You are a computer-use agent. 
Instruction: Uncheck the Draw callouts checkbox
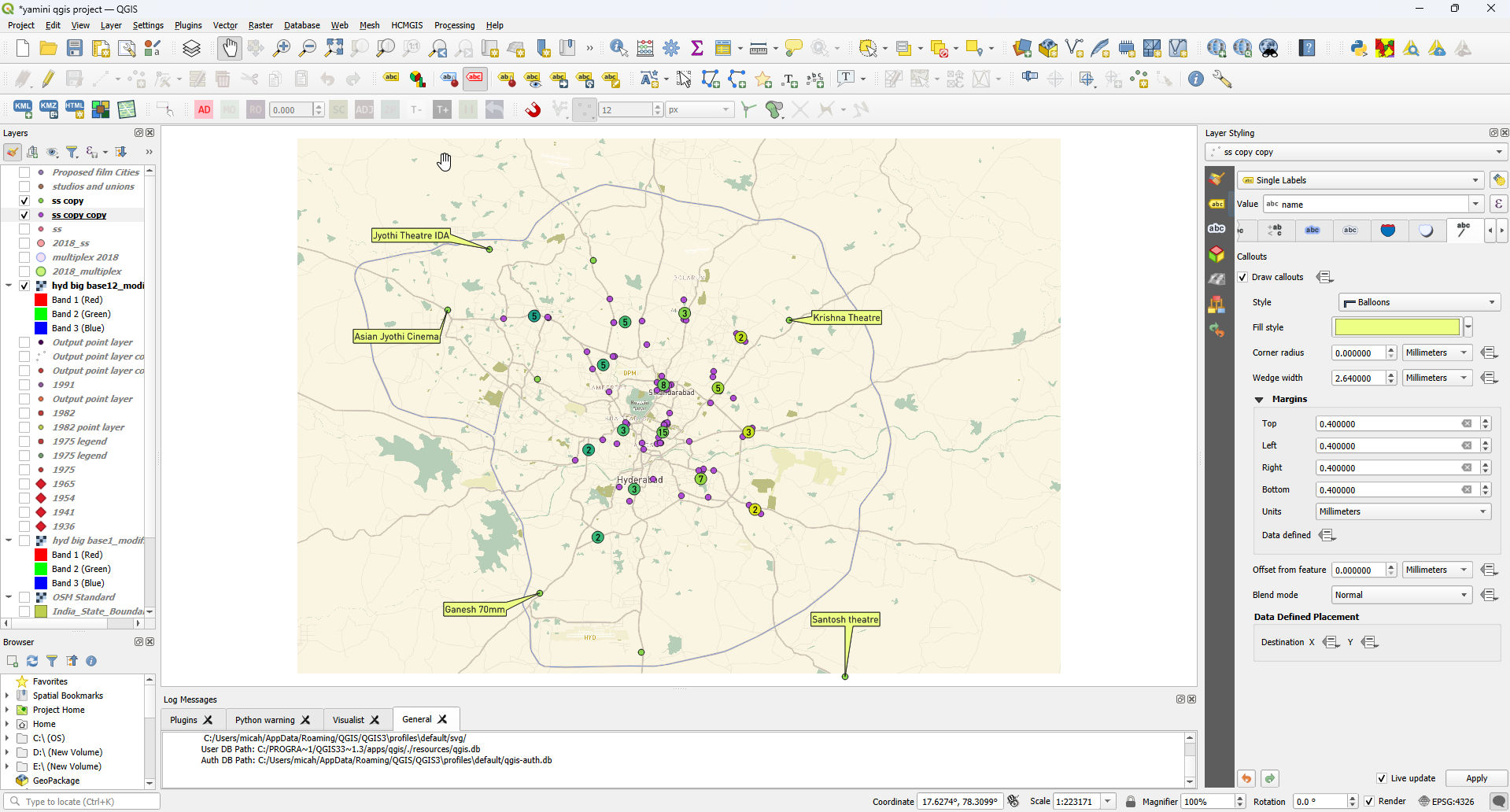tap(1242, 277)
